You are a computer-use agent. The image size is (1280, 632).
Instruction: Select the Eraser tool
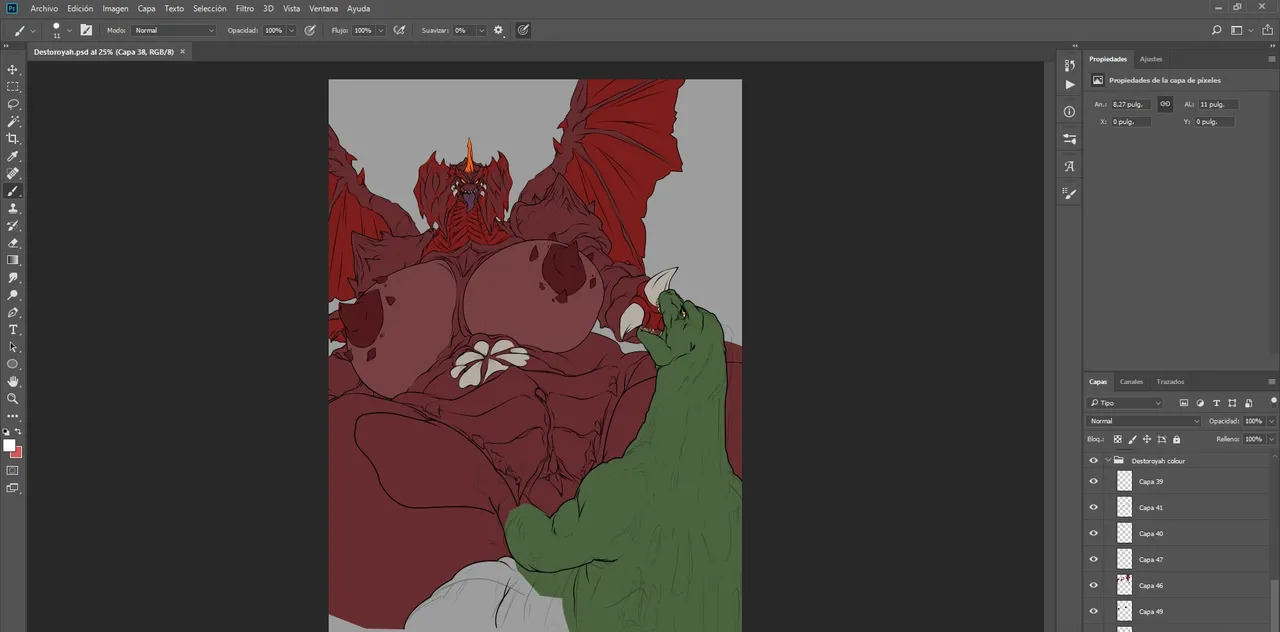13,243
